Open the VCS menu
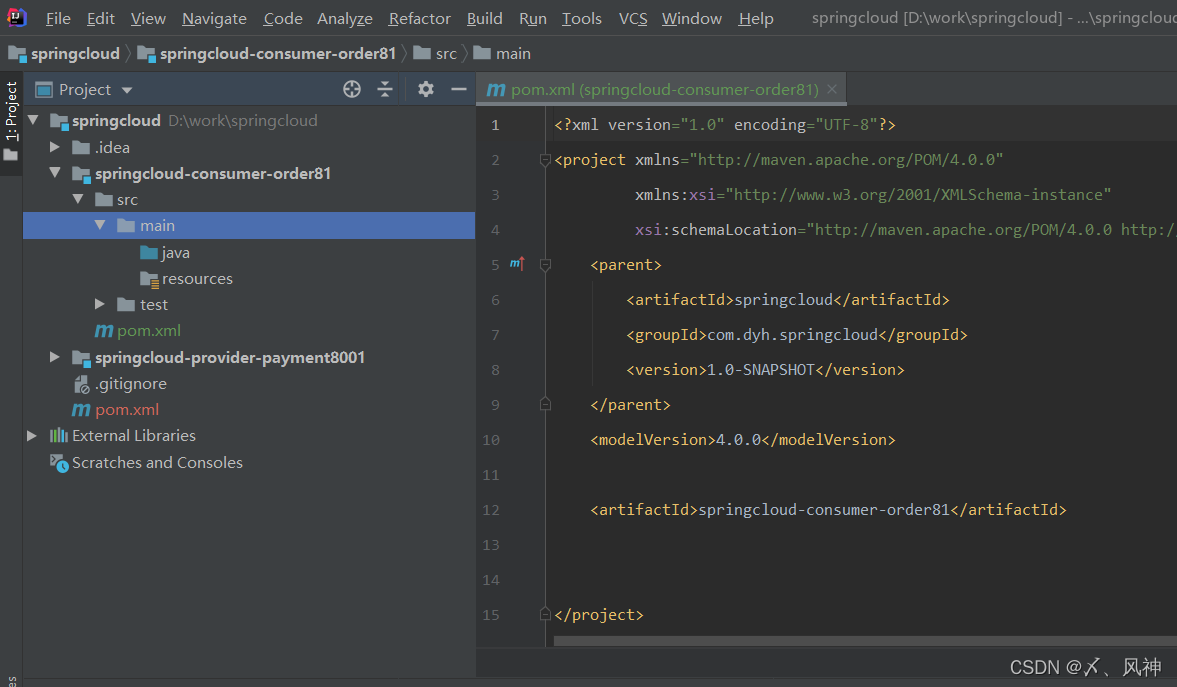1177x687 pixels. [x=633, y=18]
